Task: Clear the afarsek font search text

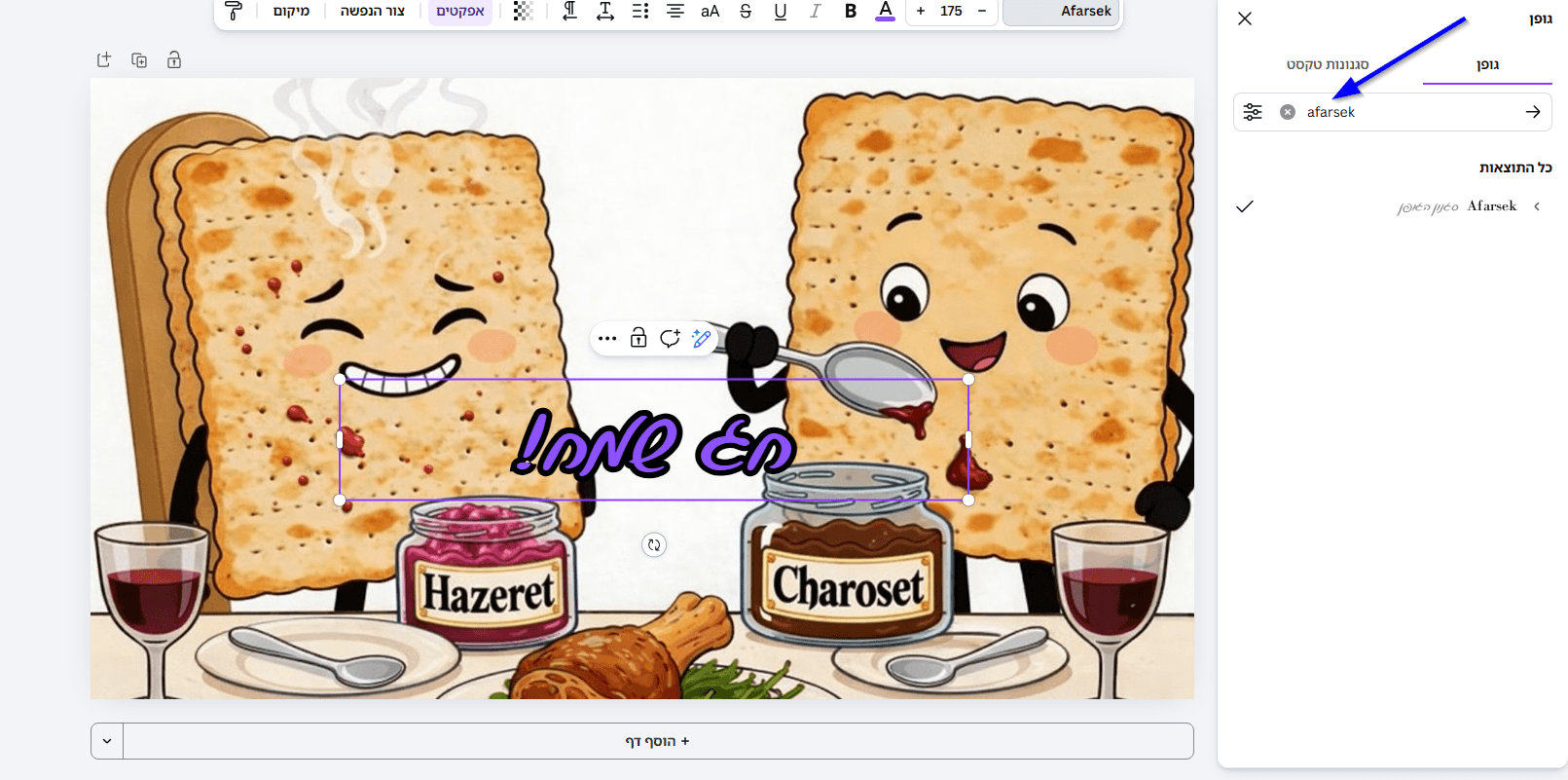Action: (x=1288, y=112)
